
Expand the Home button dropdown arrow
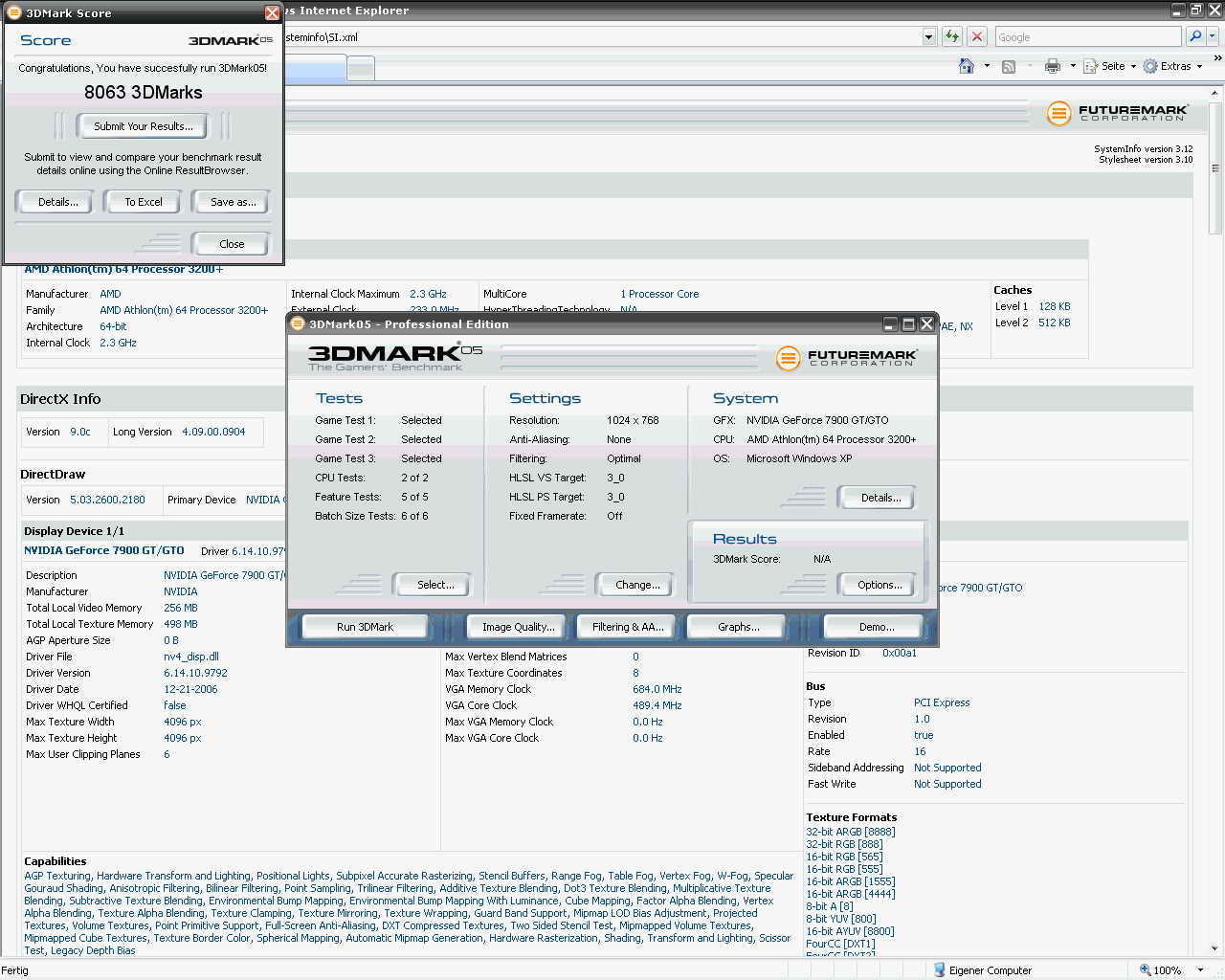point(987,66)
